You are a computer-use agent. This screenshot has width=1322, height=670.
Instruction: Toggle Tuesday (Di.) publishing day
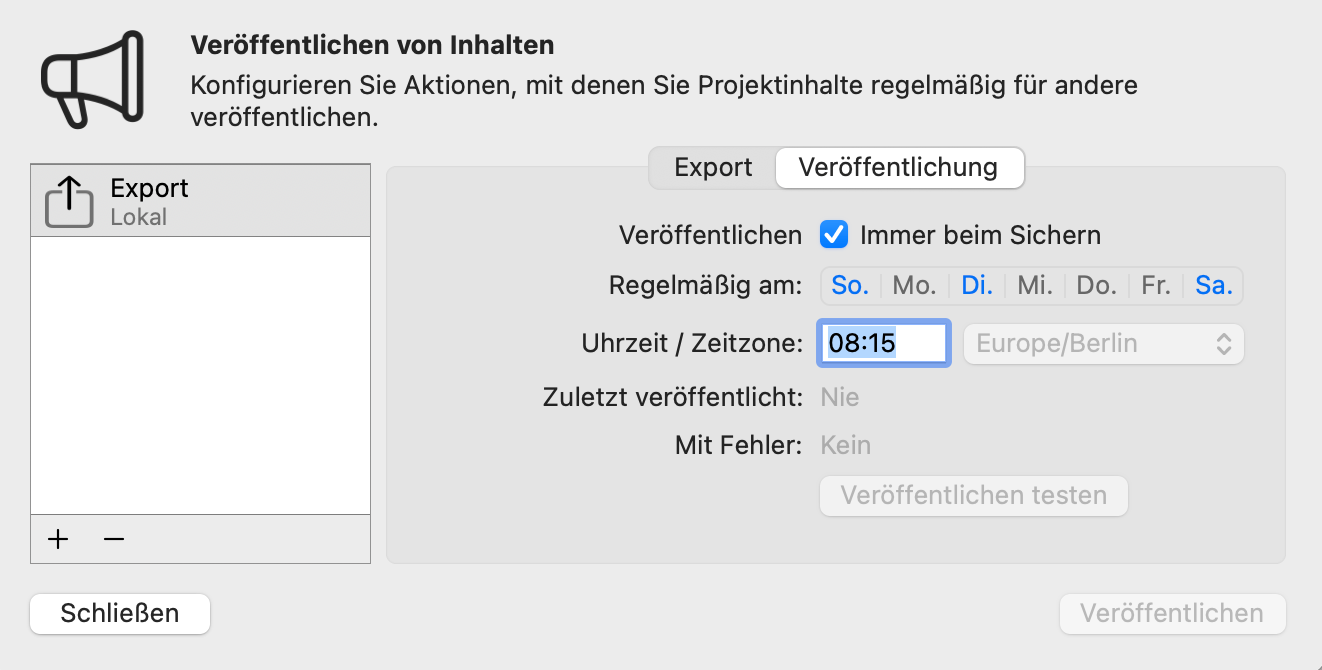pos(977,286)
